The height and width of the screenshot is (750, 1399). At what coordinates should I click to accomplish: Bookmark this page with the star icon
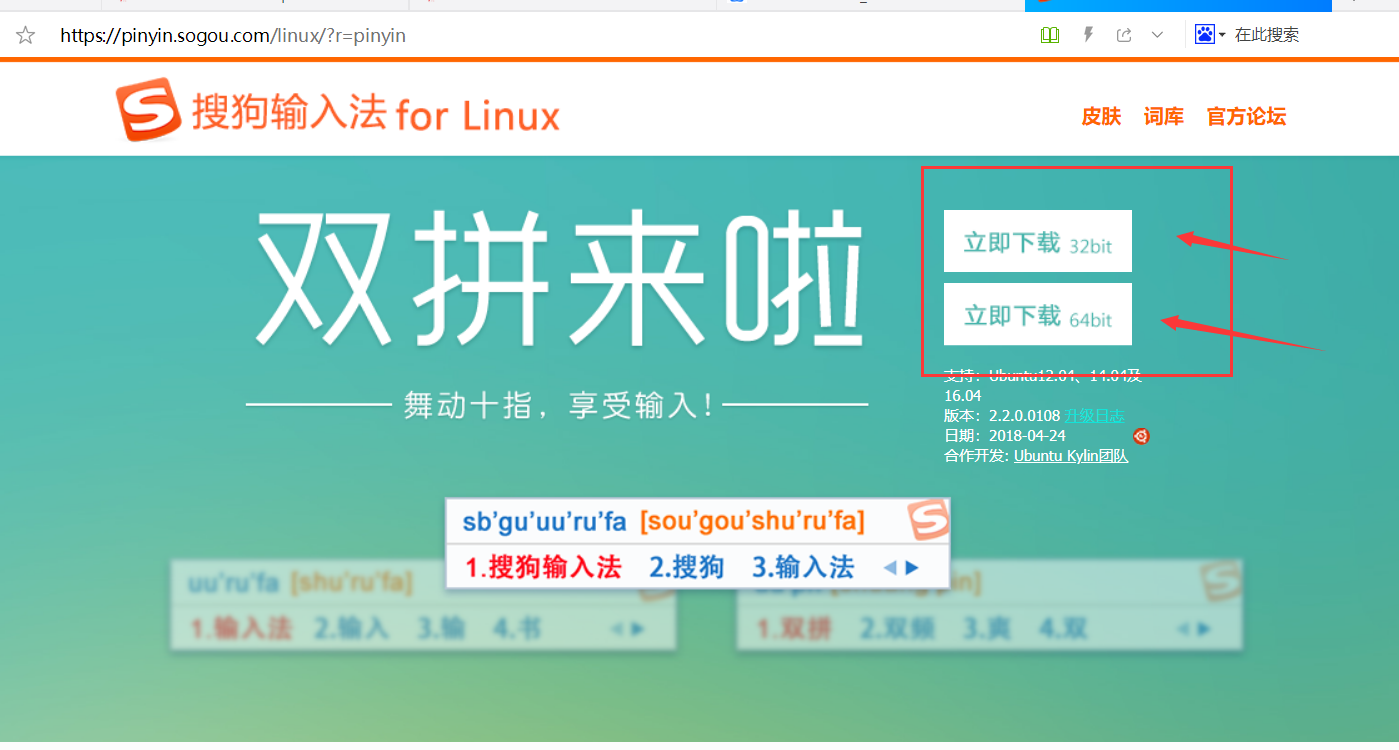click(x=26, y=35)
